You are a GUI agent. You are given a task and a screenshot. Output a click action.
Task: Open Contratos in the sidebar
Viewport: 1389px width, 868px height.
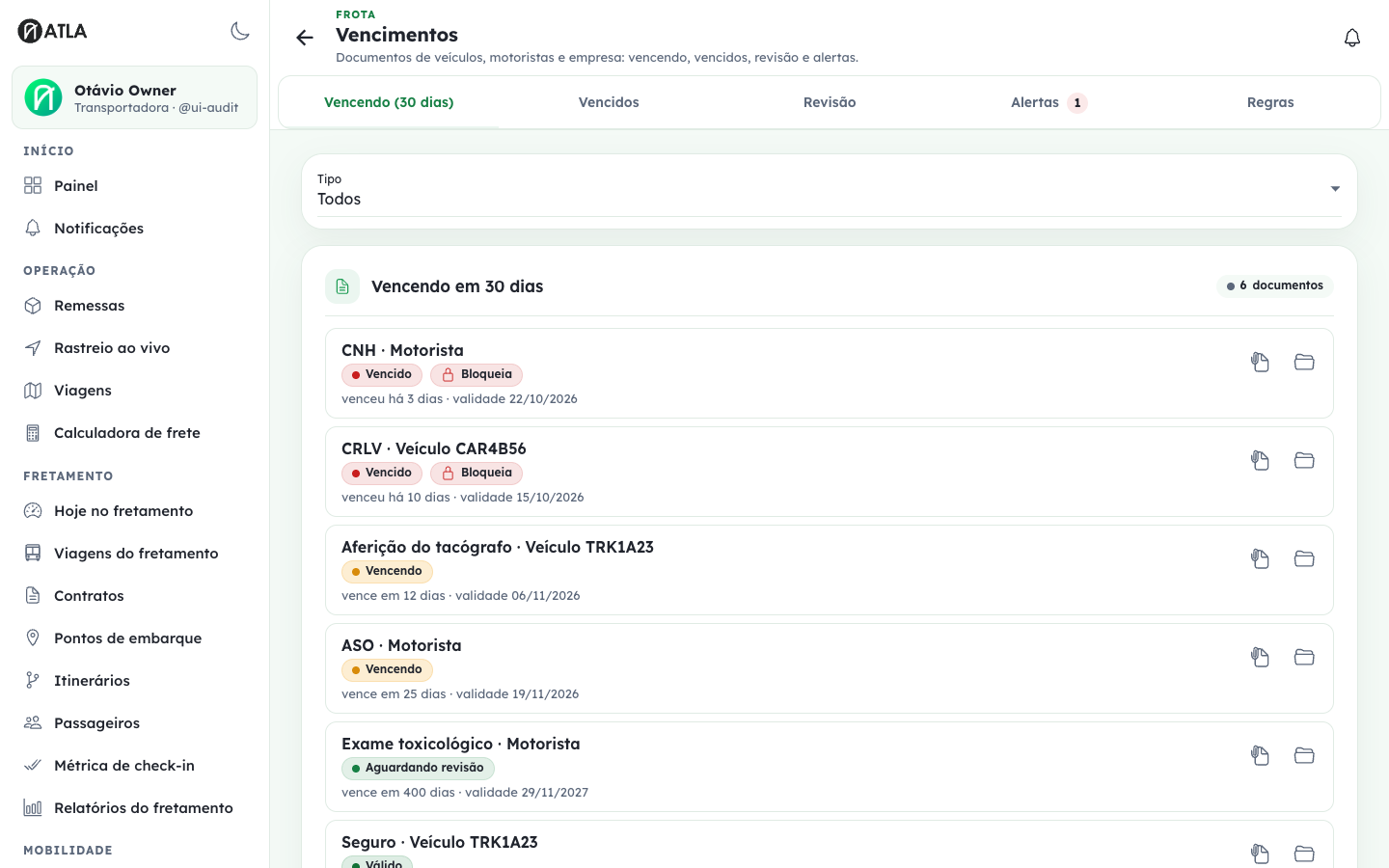(x=134, y=596)
